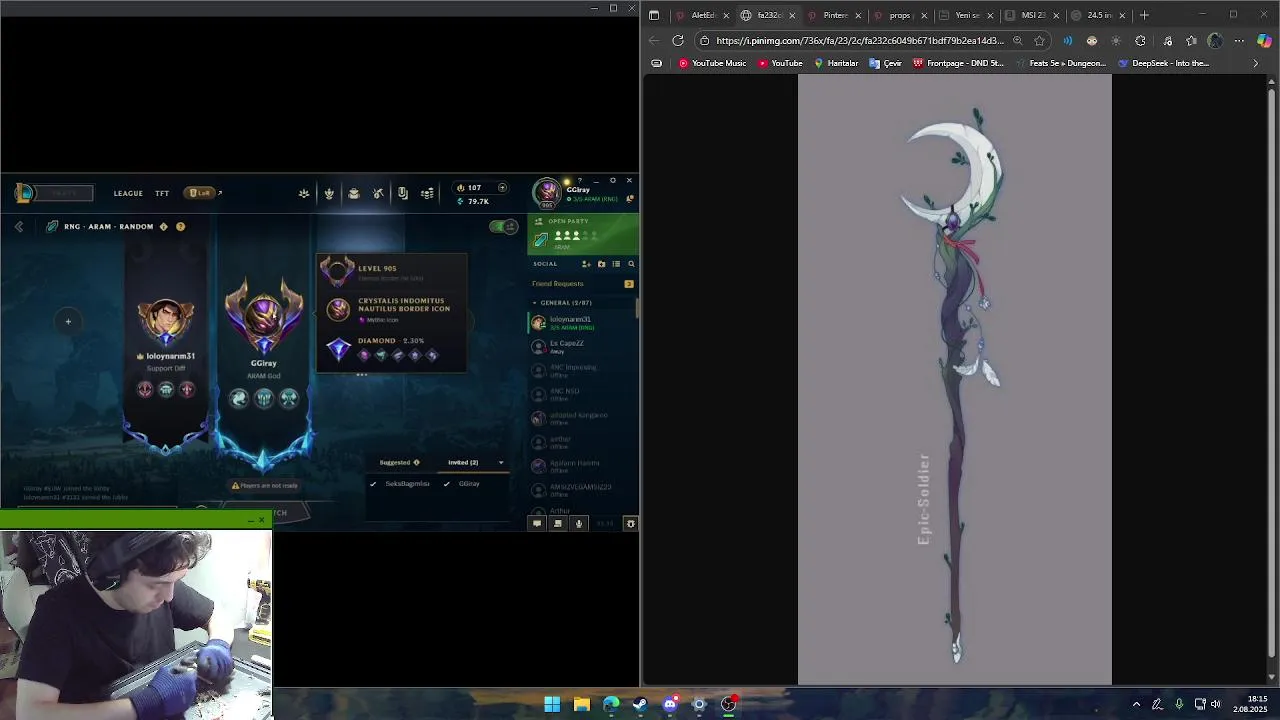
Task: Open the Haritalar bookmark
Action: pyautogui.click(x=836, y=63)
